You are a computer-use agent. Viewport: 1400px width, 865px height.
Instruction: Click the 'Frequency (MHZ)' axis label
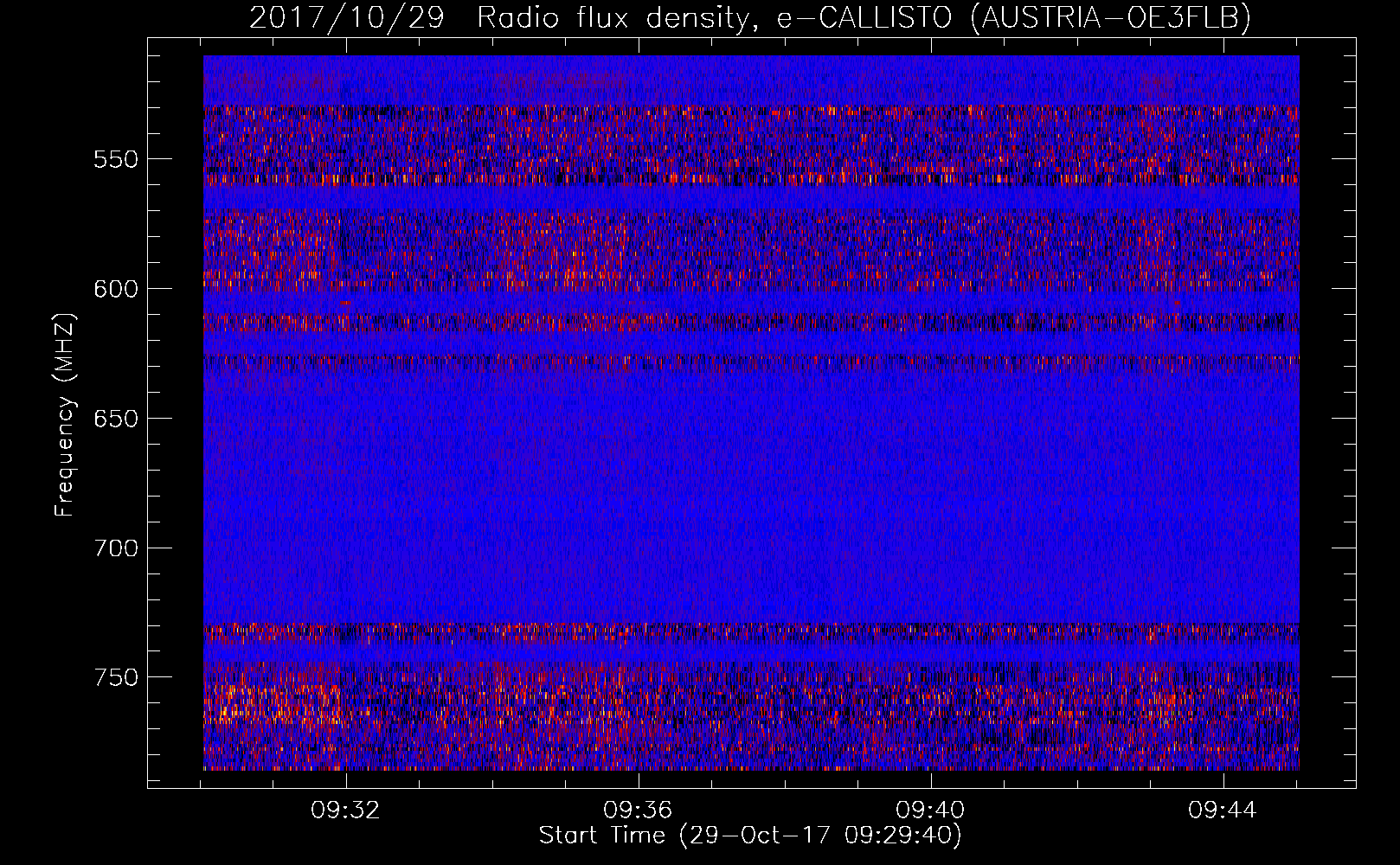65,414
